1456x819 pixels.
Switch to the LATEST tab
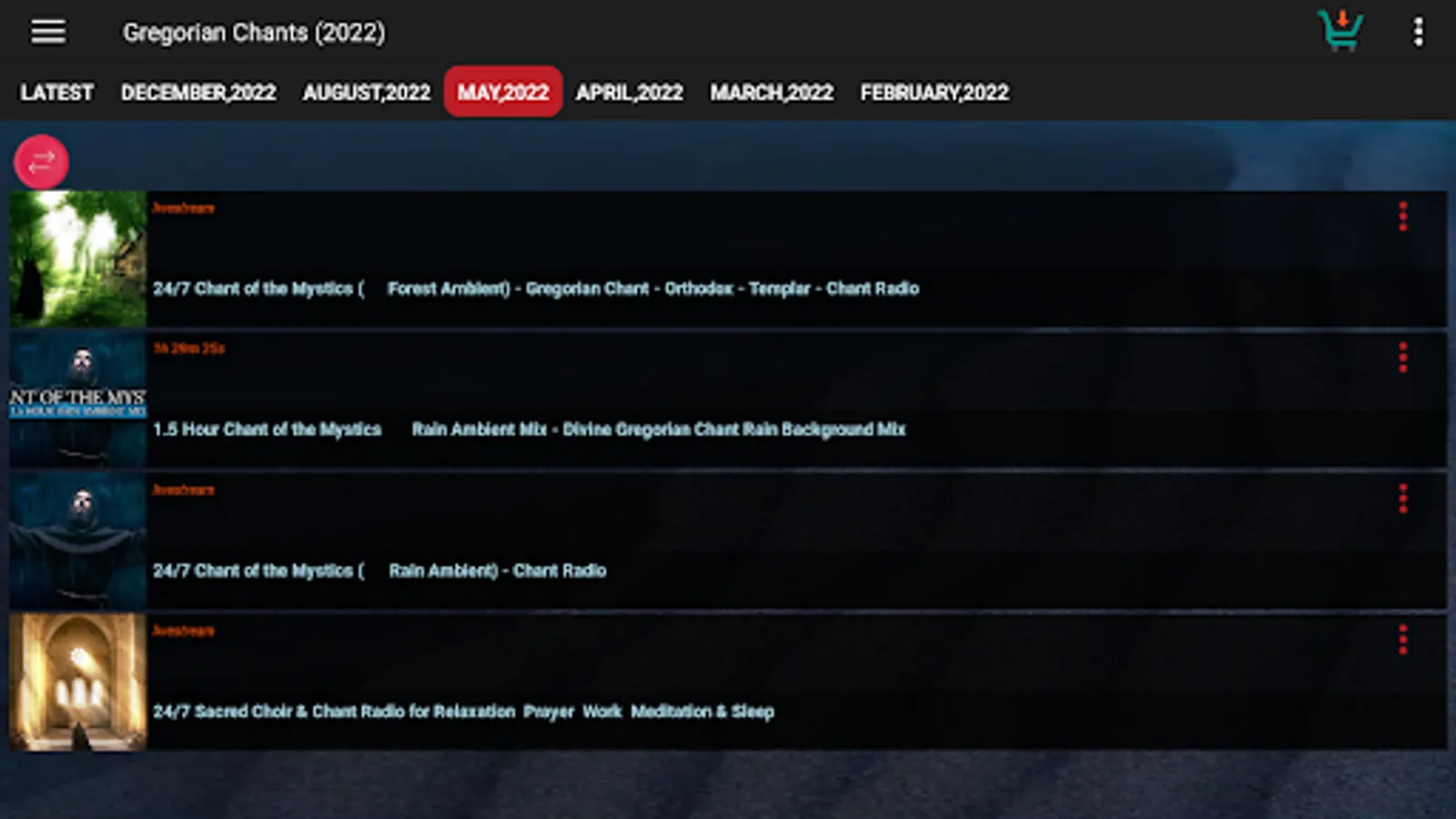coord(56,92)
